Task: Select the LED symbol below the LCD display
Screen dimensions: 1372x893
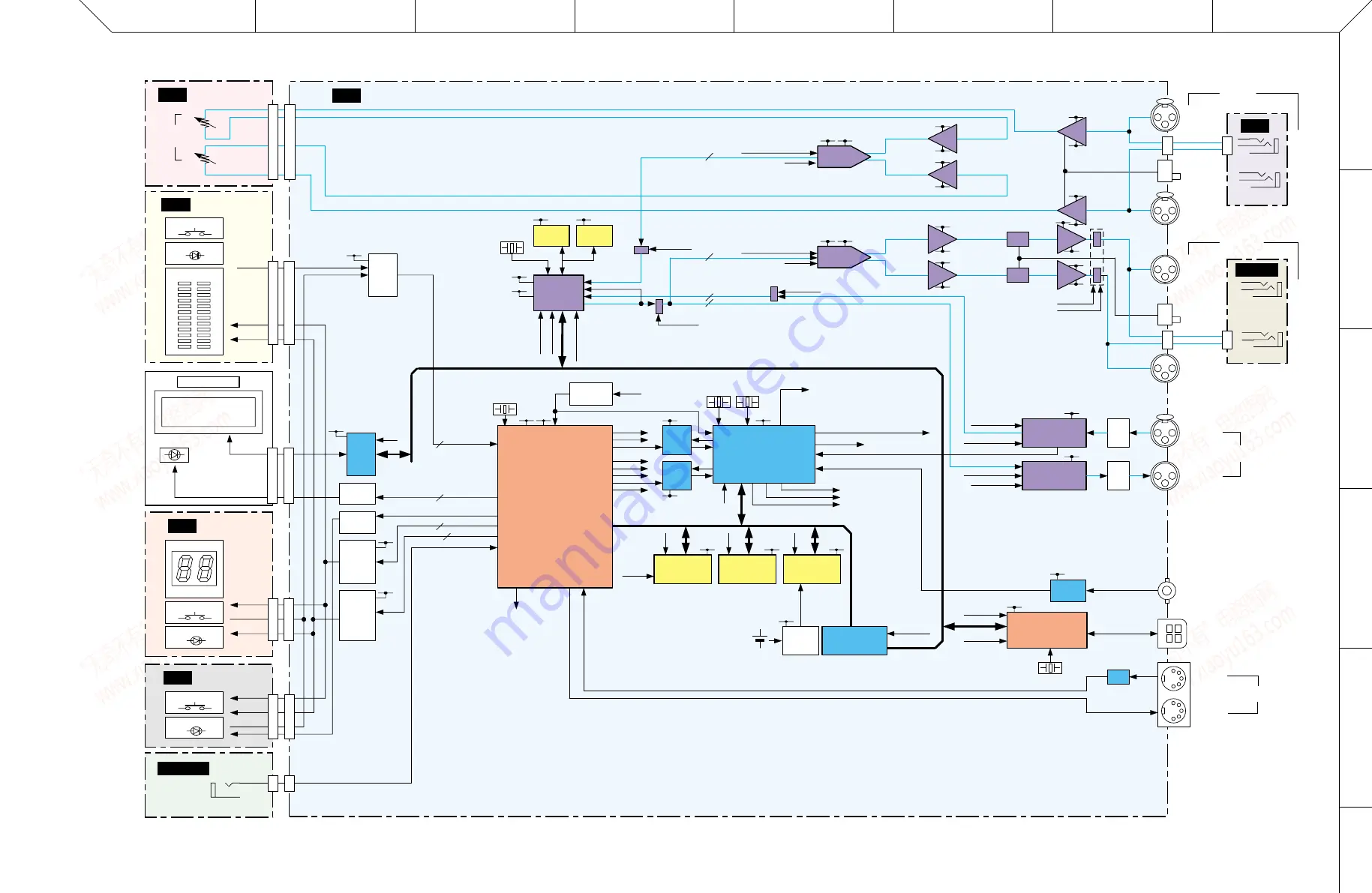Action: [x=174, y=455]
